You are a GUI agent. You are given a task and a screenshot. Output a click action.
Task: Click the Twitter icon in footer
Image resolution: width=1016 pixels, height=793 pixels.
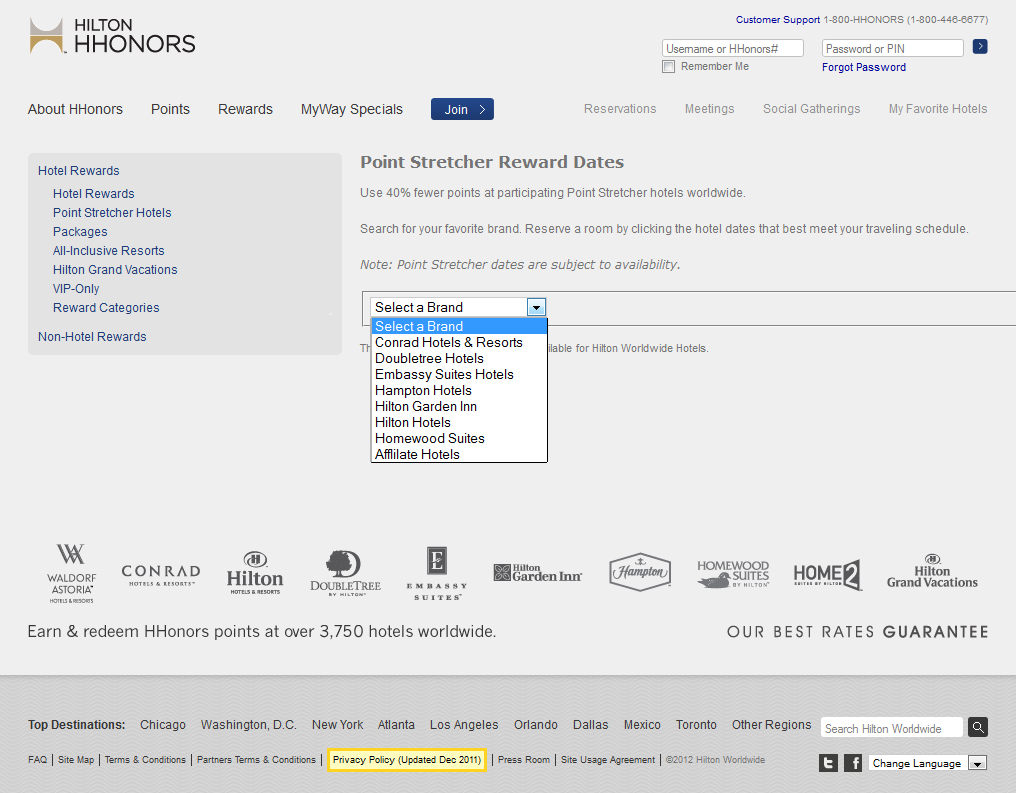click(828, 763)
